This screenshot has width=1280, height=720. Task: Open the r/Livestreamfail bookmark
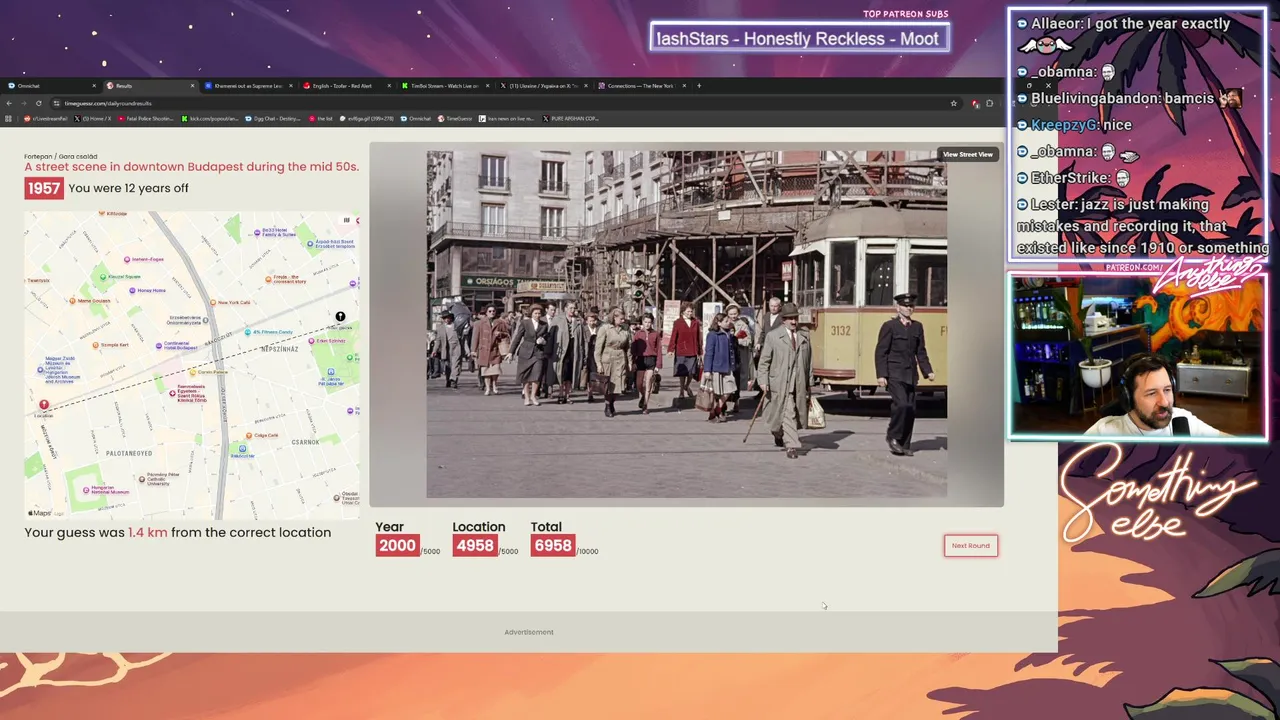click(46, 118)
